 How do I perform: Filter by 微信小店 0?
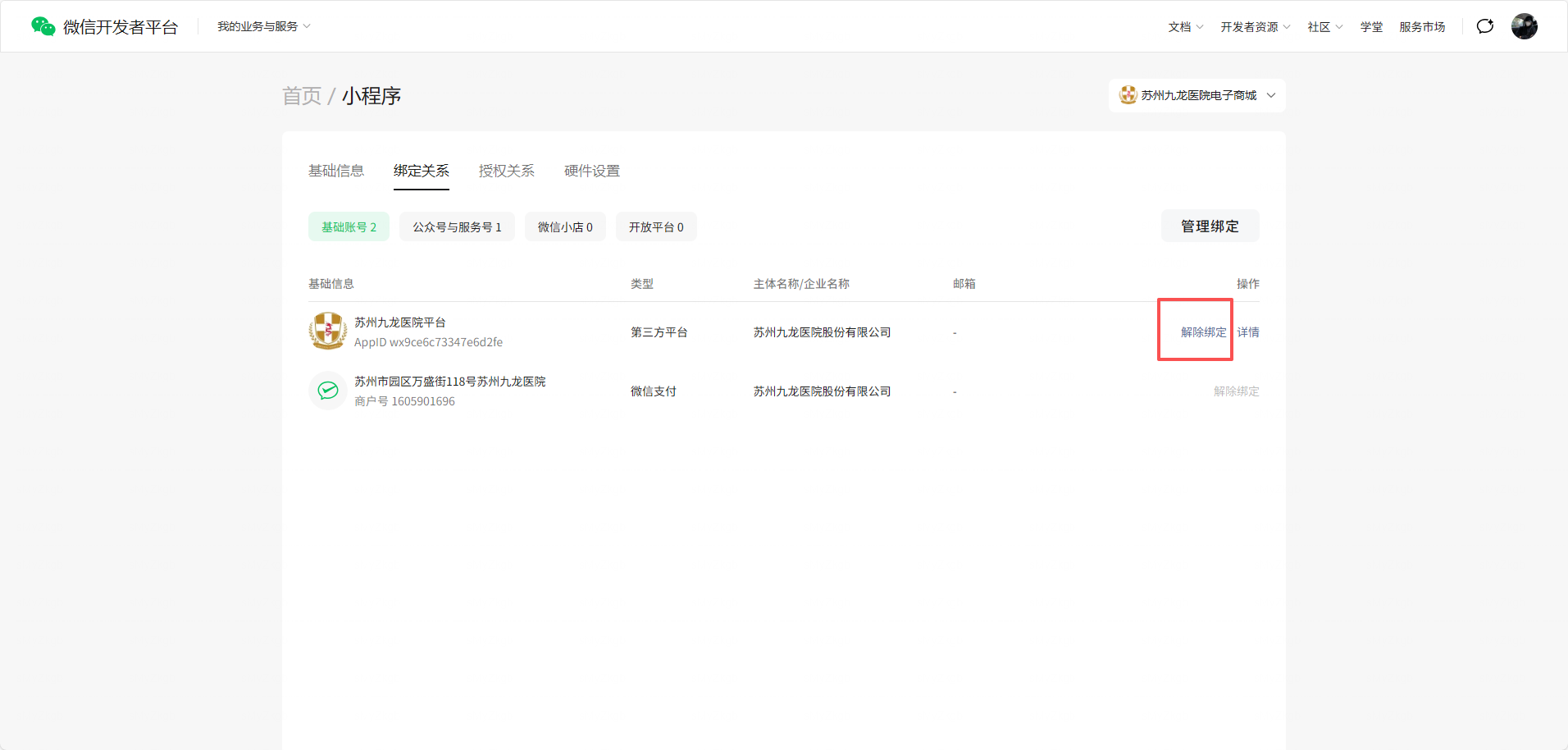(x=565, y=226)
